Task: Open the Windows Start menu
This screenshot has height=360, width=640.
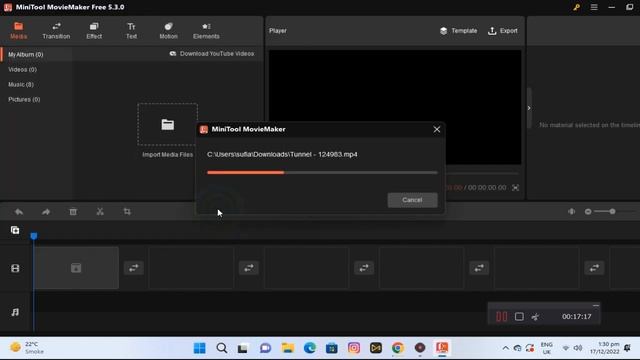Action: 200,348
